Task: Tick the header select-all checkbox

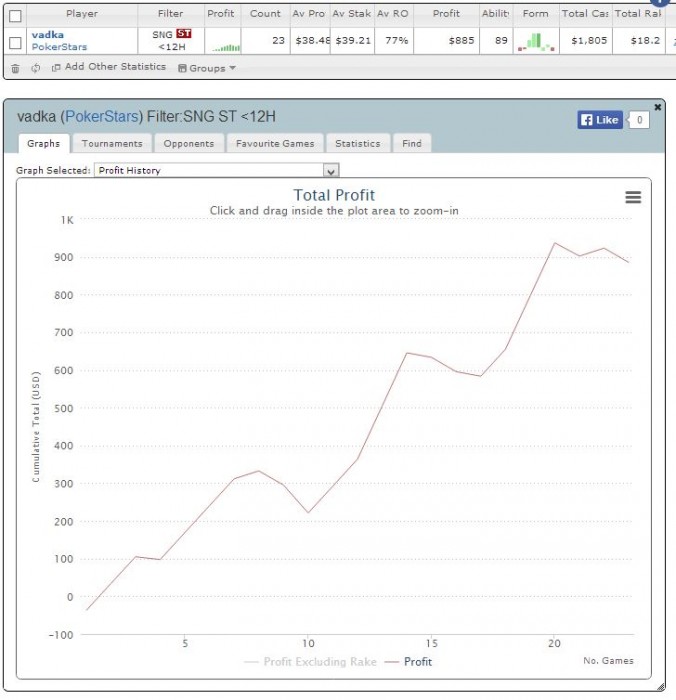Action: [15, 16]
